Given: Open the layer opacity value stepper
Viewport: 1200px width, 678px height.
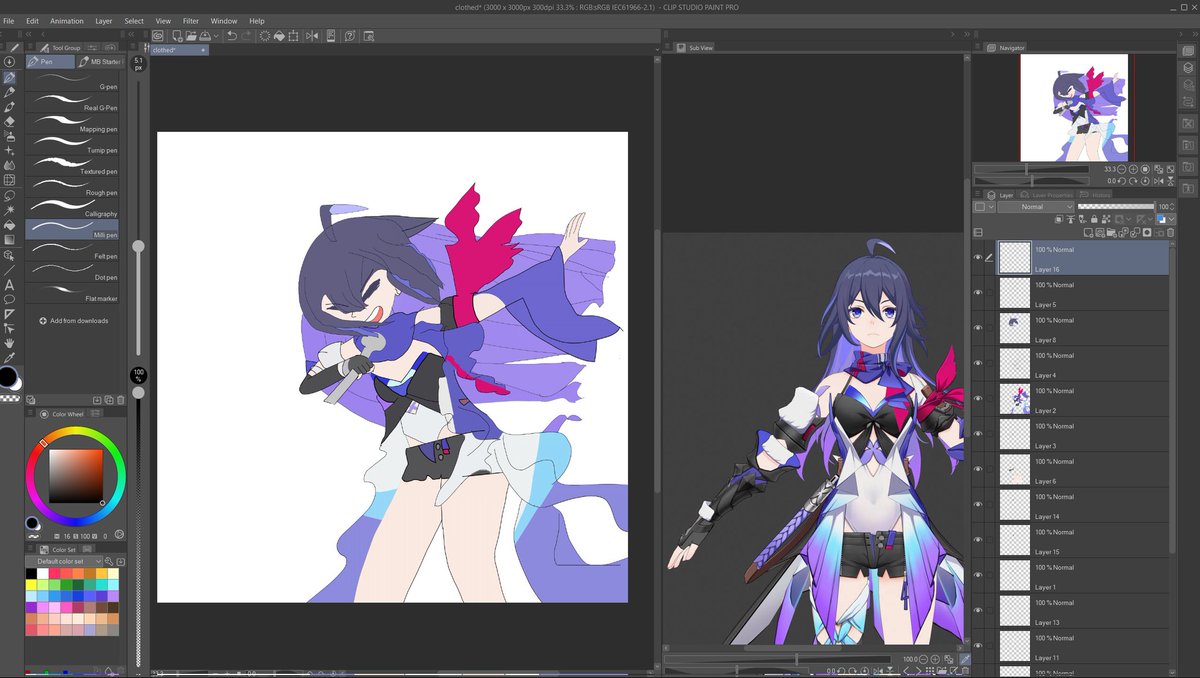Looking at the screenshot, I should [x=1173, y=207].
